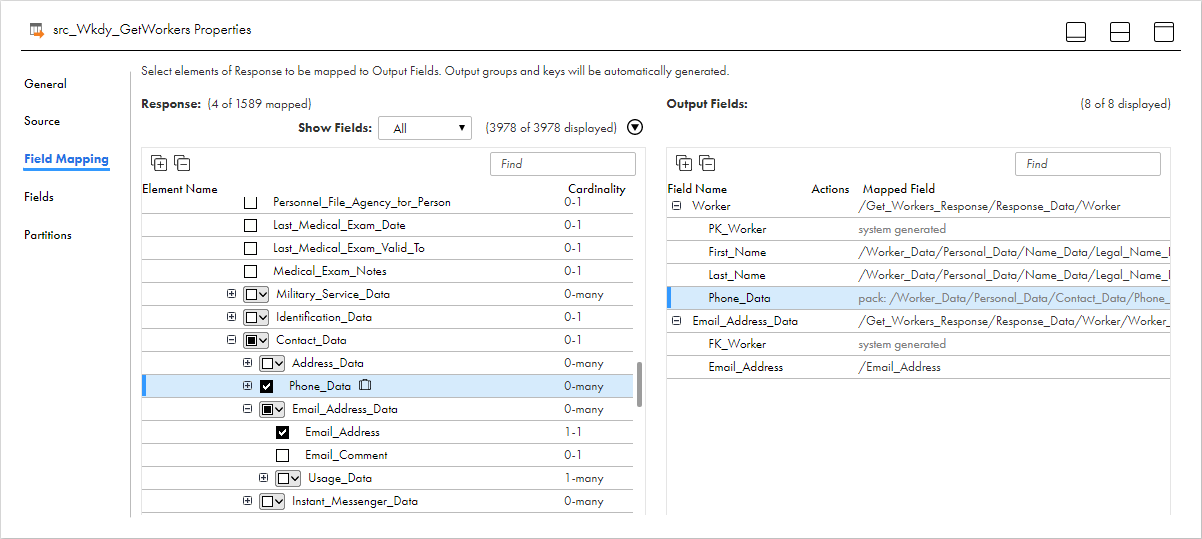Maximize the properties panel layout
The height and width of the screenshot is (539, 1202).
click(x=1164, y=32)
